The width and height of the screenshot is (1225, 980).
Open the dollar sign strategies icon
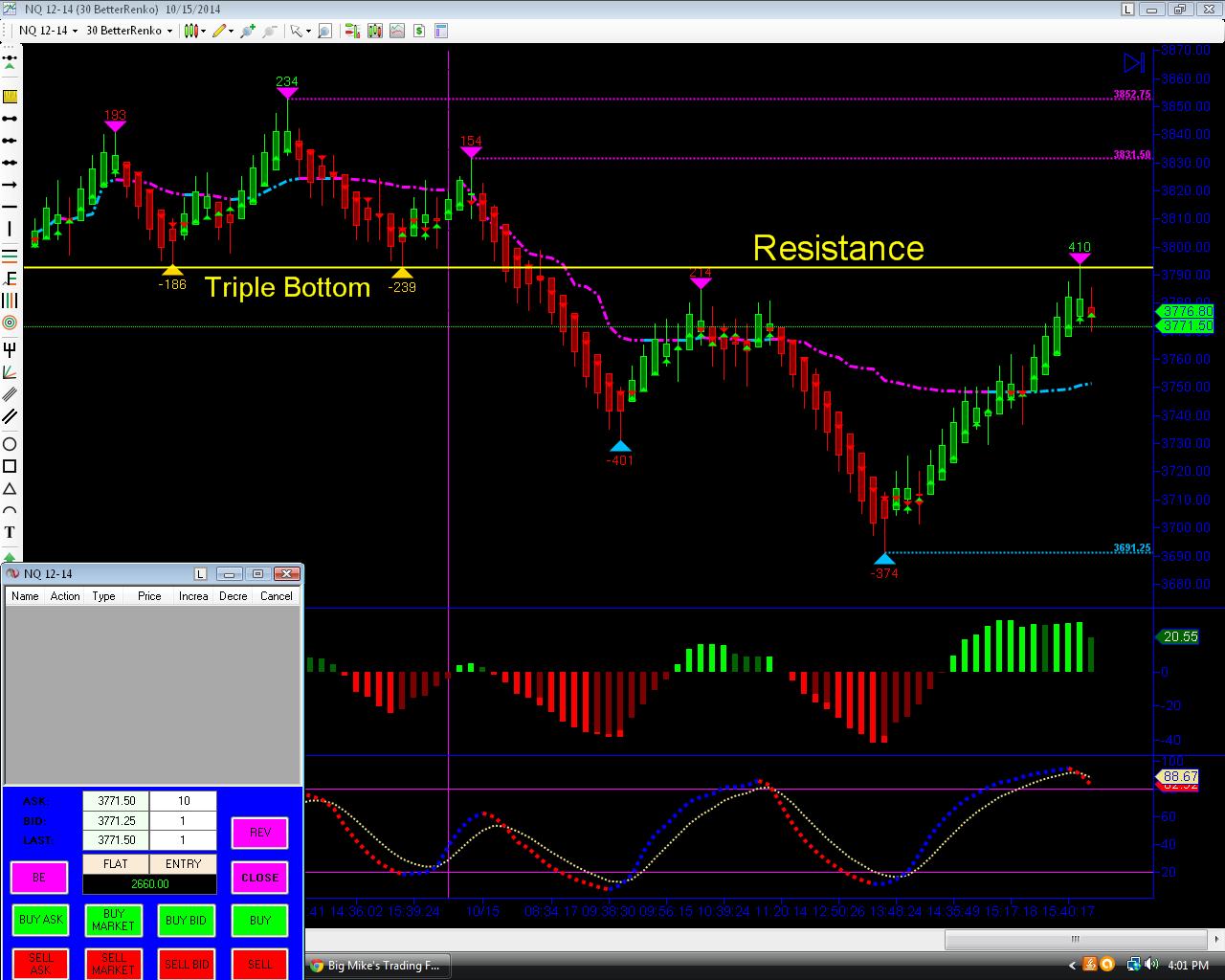(419, 31)
